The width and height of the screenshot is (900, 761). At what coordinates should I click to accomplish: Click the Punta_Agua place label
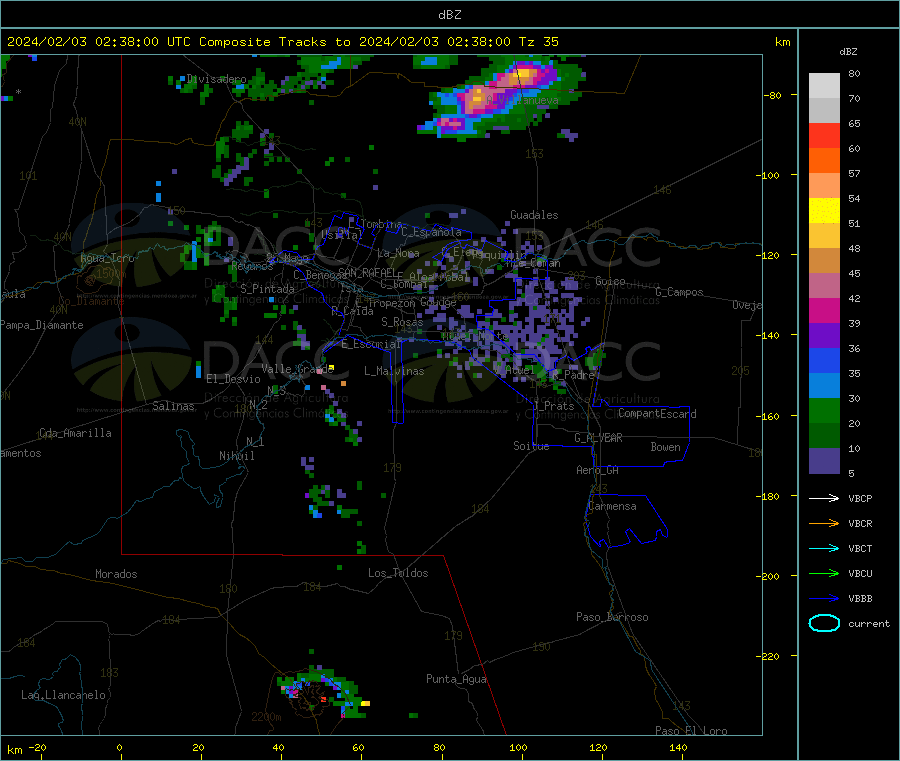456,679
